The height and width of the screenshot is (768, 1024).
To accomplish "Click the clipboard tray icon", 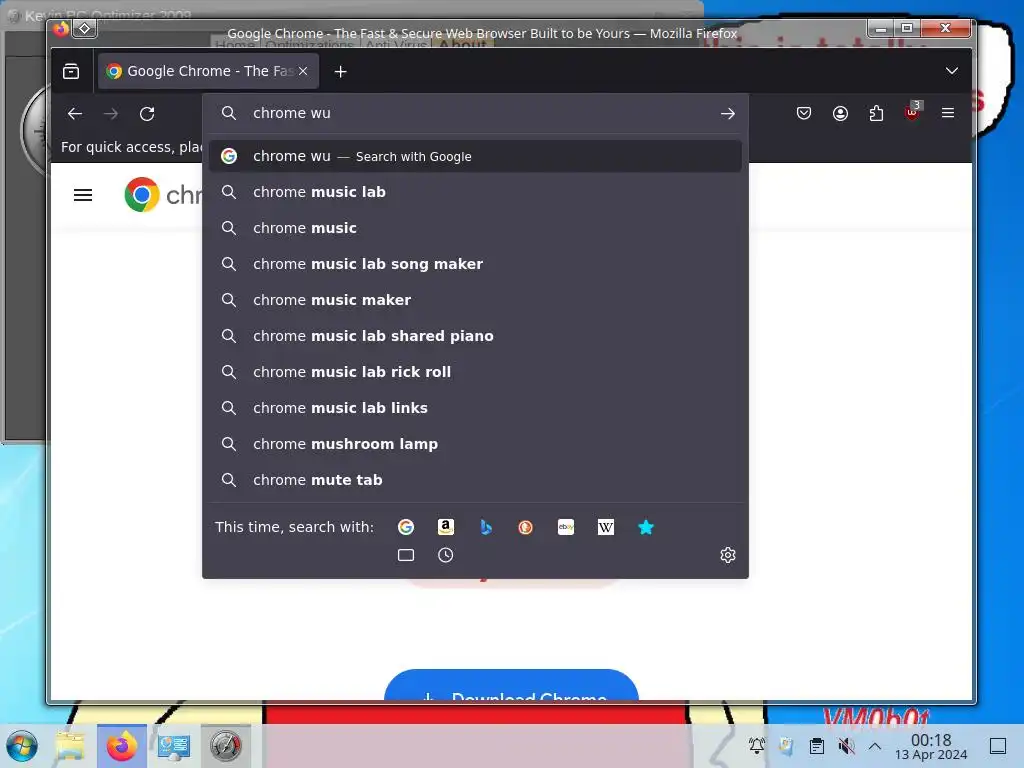I will coord(816,746).
